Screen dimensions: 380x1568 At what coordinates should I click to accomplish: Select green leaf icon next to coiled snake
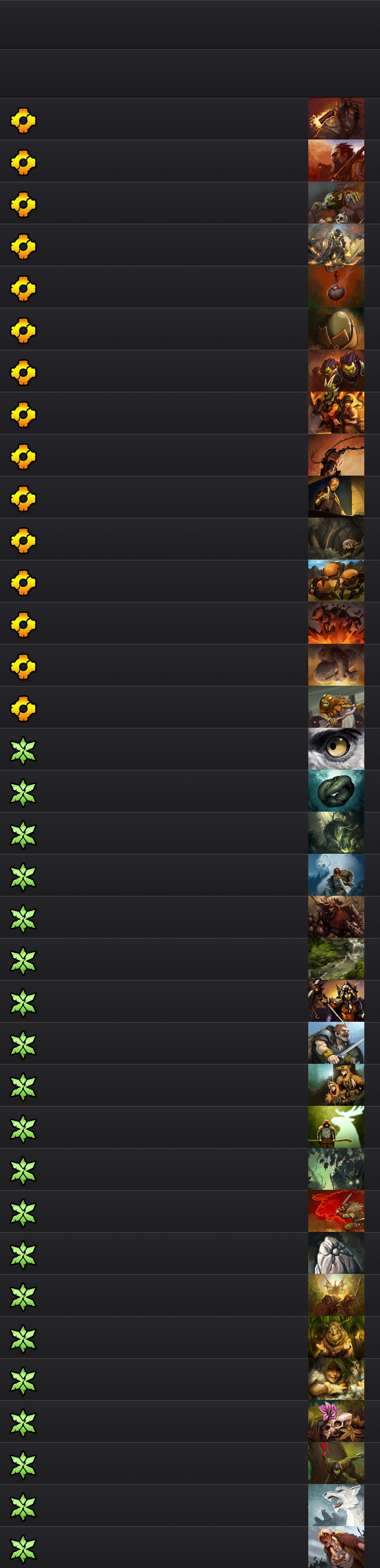(23, 793)
